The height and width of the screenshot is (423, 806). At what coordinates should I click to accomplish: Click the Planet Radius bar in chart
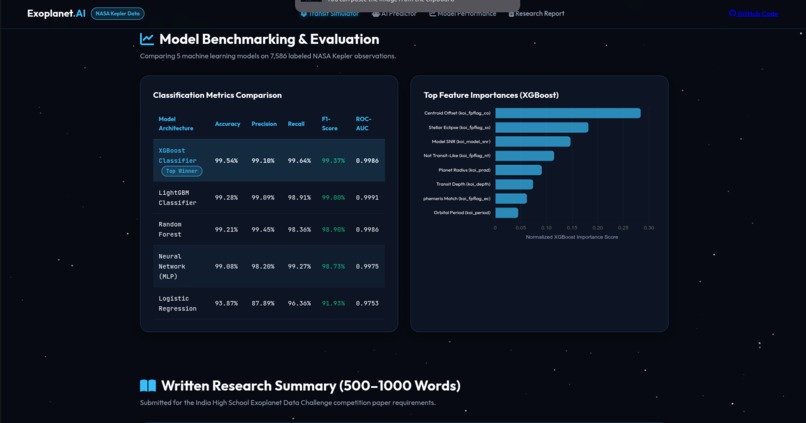click(519, 170)
